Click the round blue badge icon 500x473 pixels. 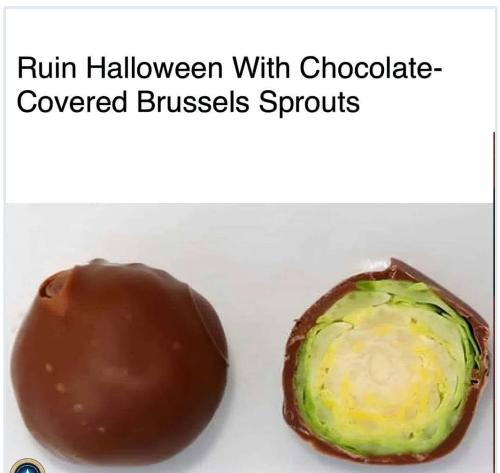tap(27, 467)
